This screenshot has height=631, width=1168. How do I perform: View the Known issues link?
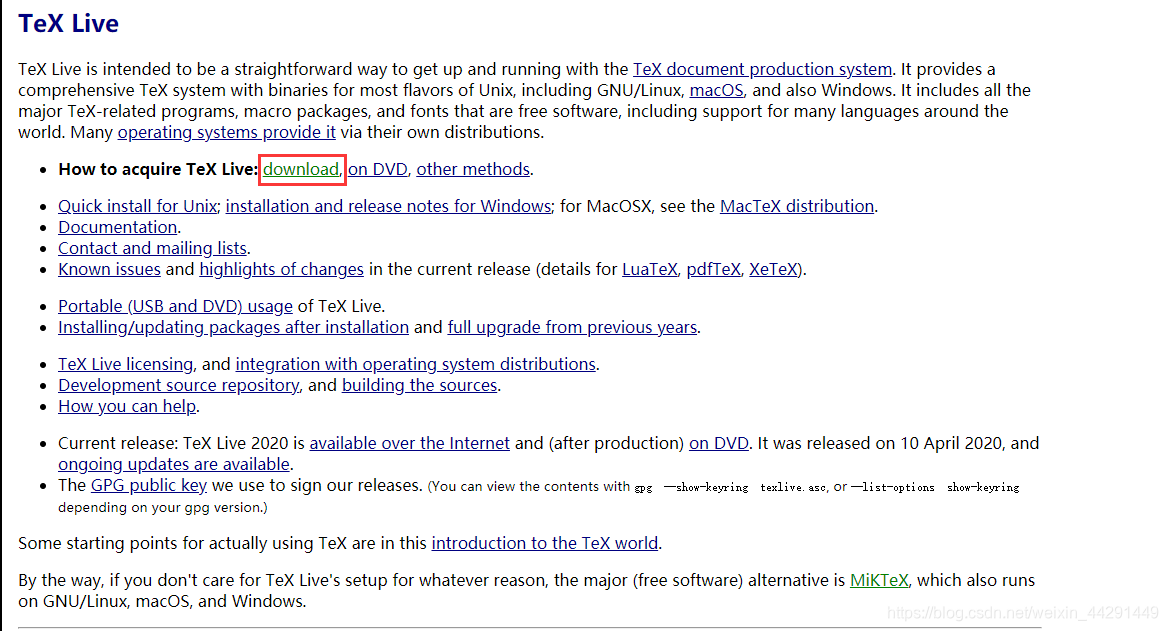(x=110, y=269)
